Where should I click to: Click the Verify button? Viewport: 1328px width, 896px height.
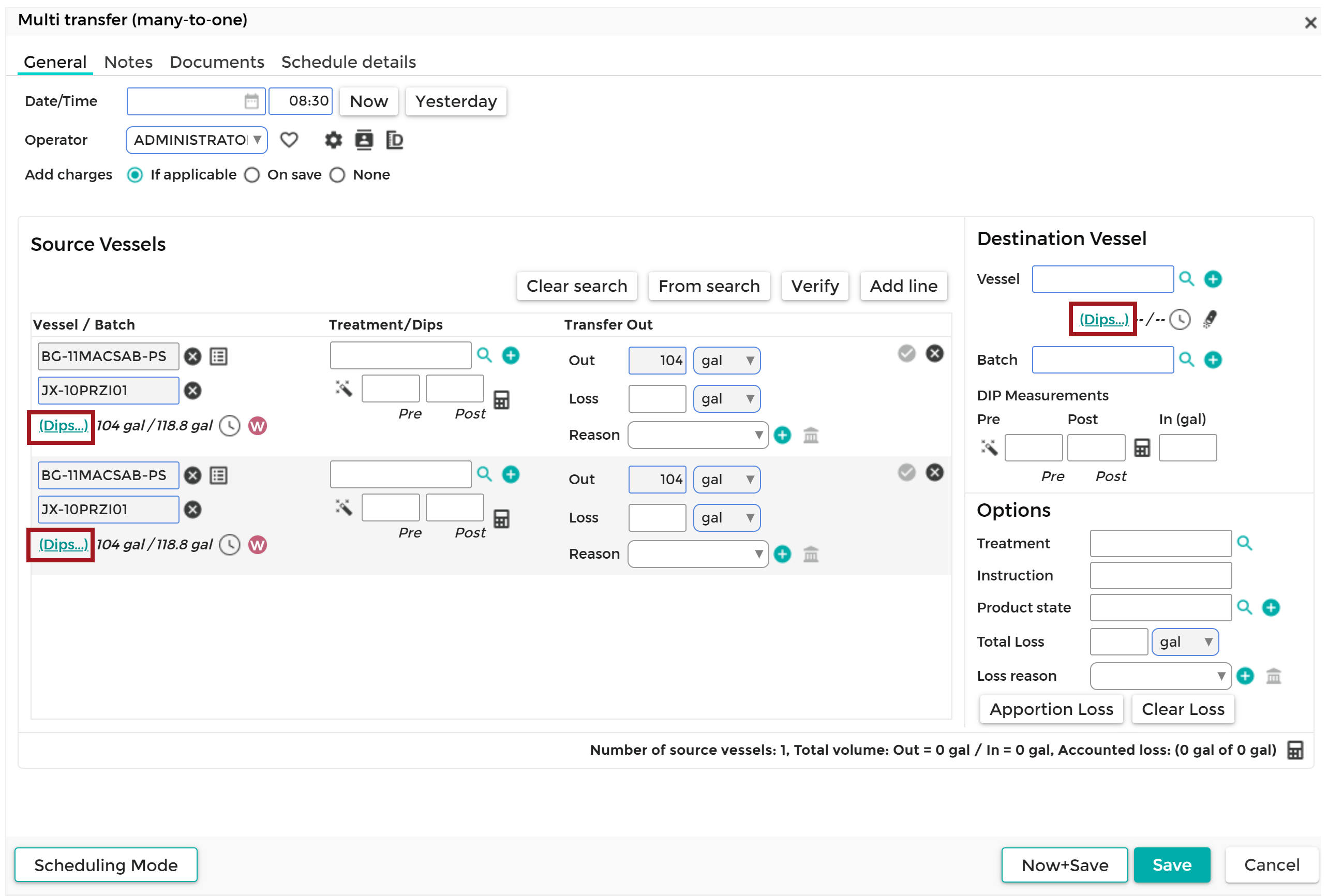tap(815, 286)
